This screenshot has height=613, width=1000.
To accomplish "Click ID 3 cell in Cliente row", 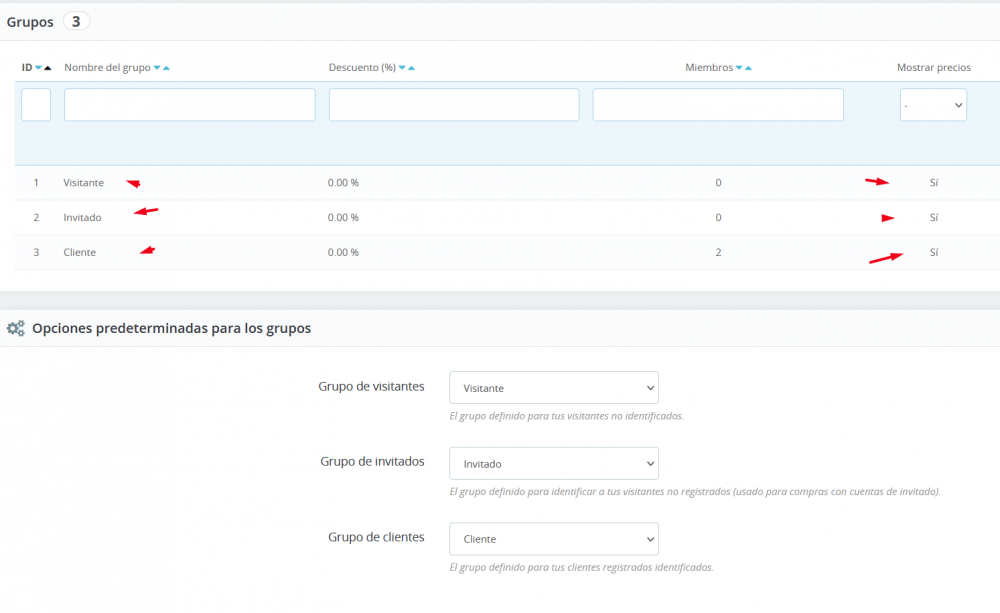I will (36, 253).
